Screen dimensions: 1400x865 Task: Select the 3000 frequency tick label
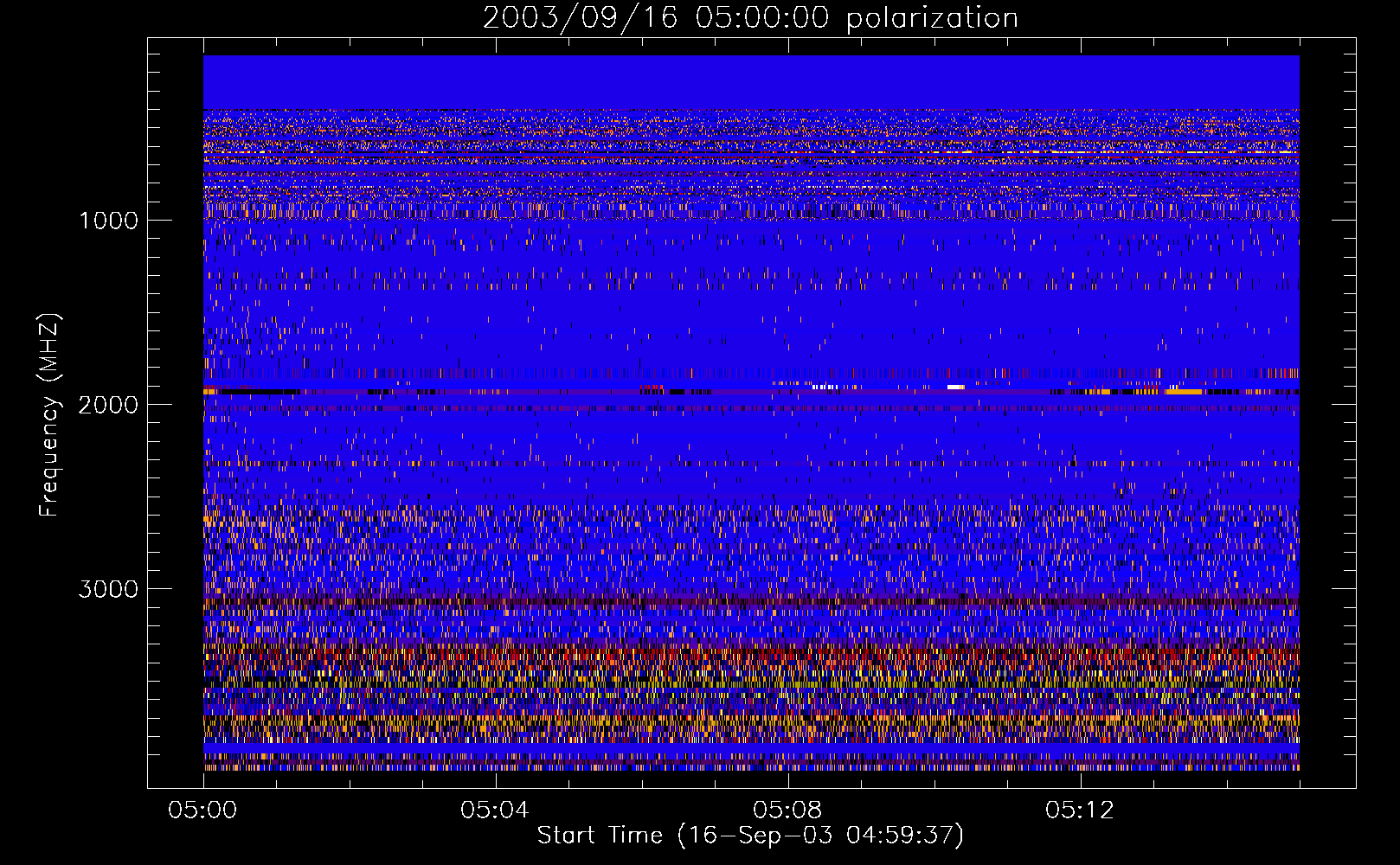pos(108,589)
